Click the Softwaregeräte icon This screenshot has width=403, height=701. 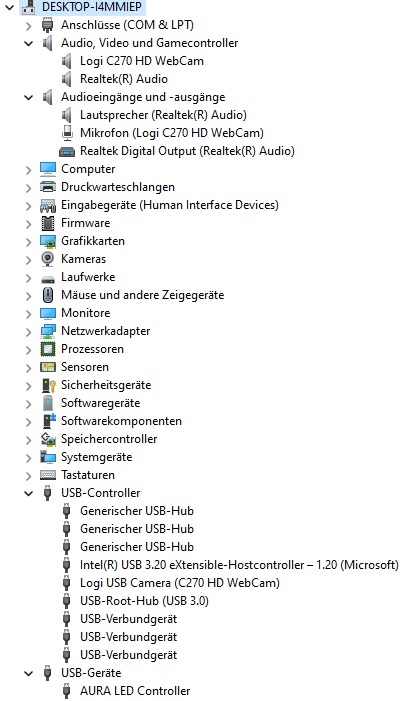(x=47, y=403)
